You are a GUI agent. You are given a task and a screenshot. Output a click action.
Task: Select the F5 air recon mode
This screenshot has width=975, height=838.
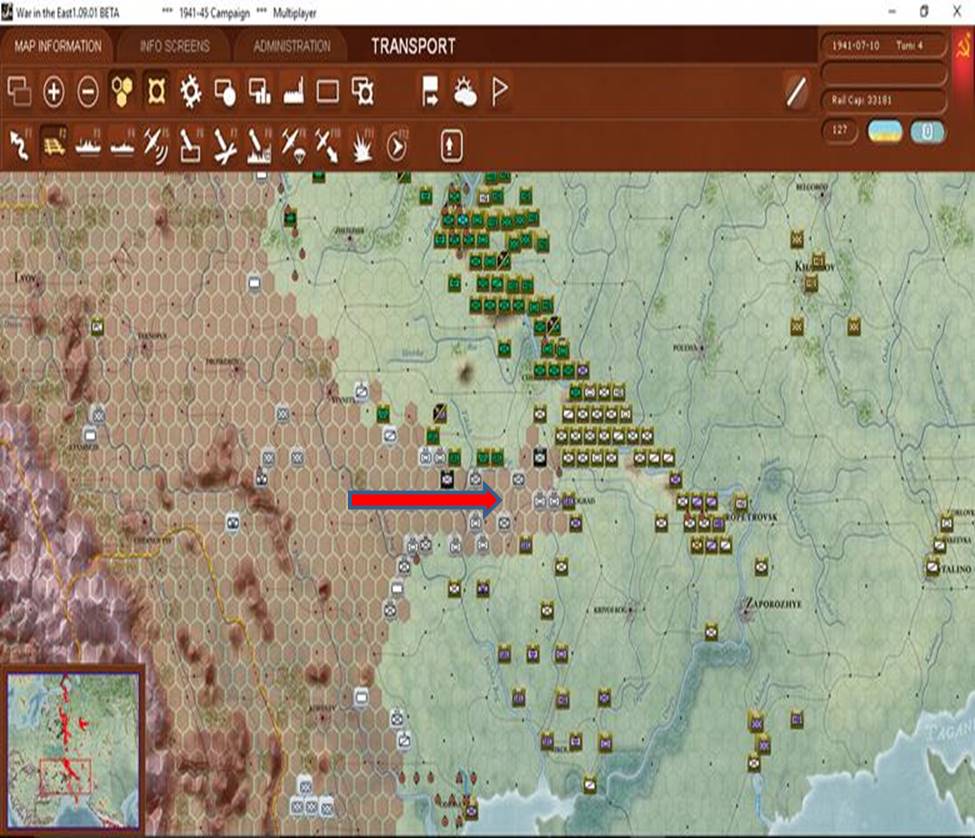(156, 145)
